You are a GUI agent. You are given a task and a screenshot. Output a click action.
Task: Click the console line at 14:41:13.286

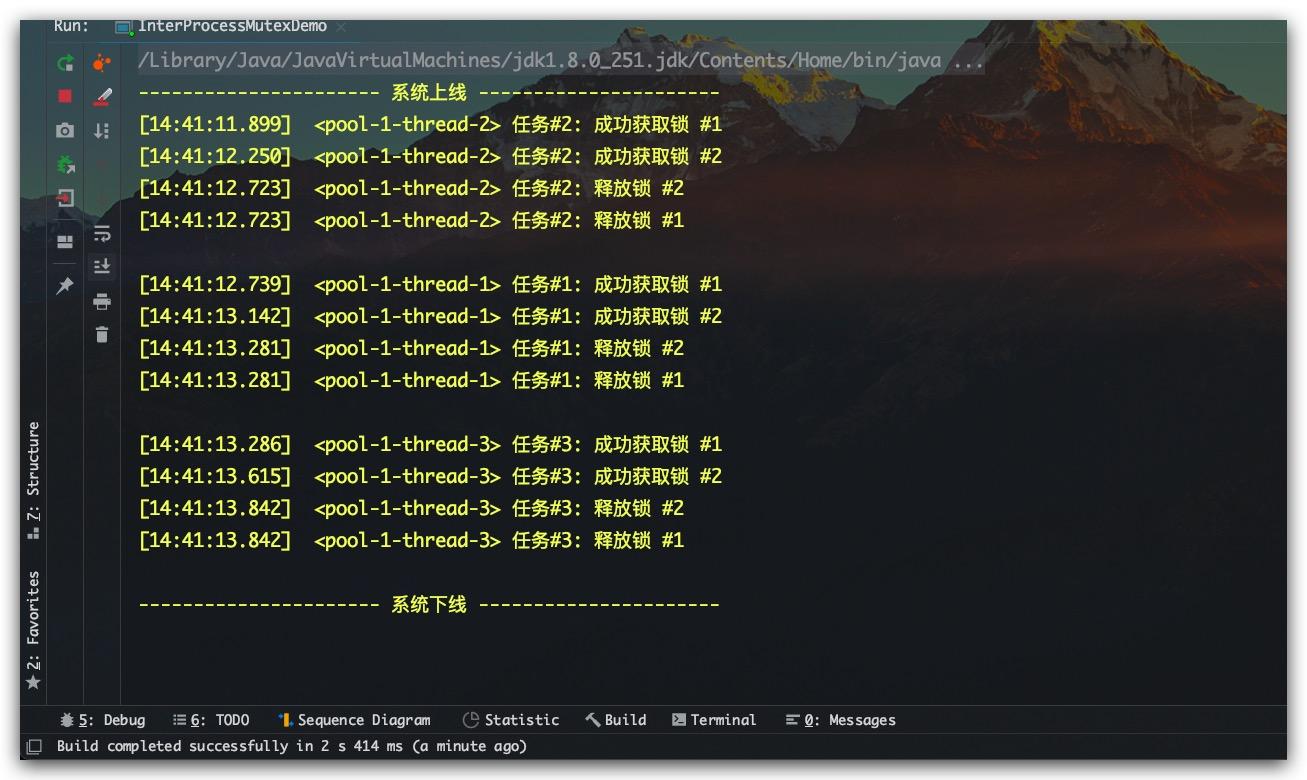(430, 445)
